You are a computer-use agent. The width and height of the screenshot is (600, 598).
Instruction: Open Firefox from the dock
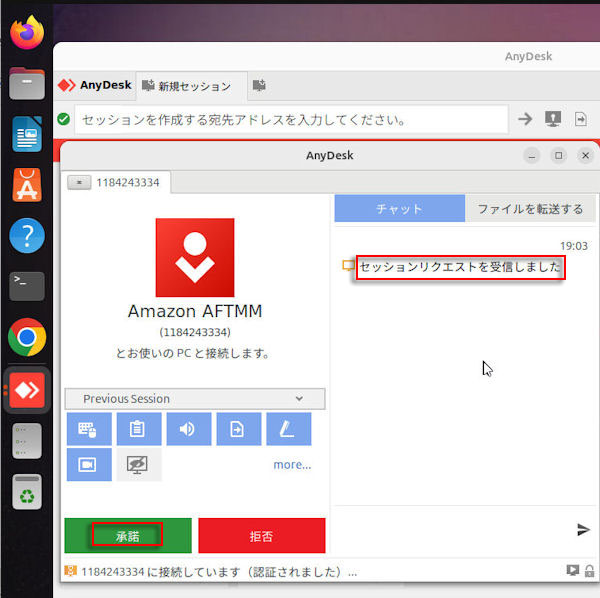point(27,33)
